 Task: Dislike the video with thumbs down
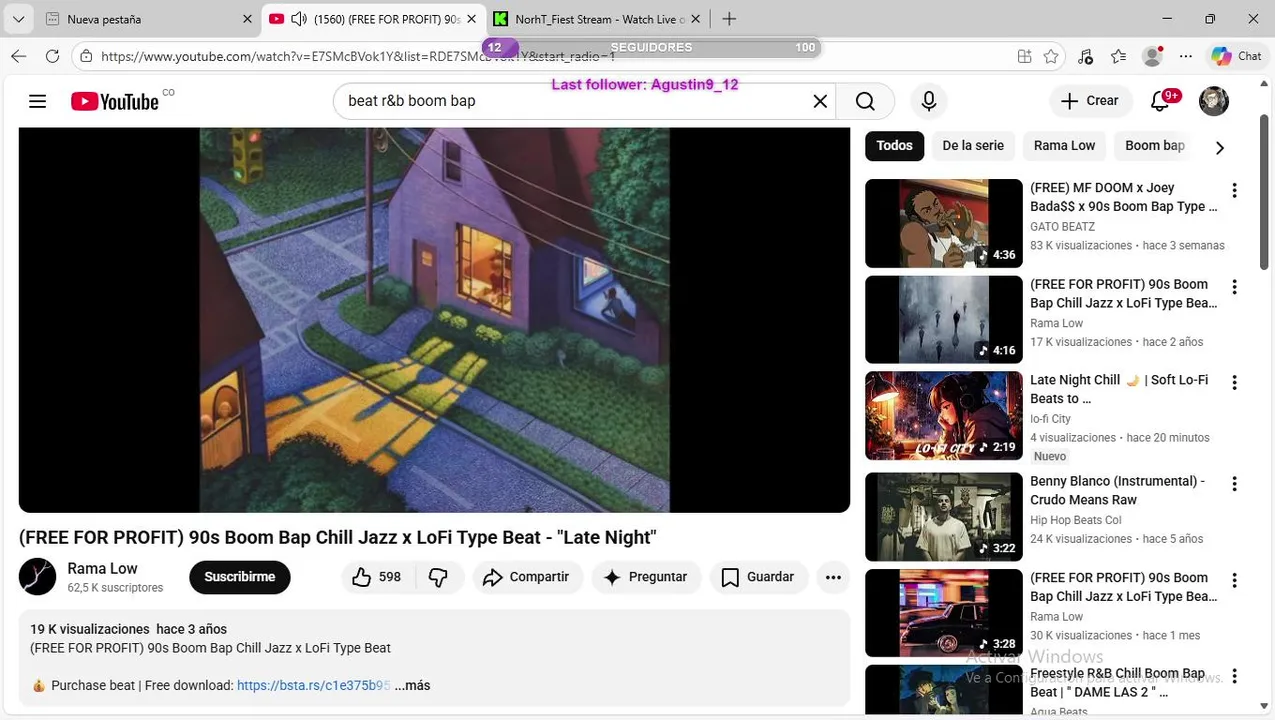[x=438, y=577]
